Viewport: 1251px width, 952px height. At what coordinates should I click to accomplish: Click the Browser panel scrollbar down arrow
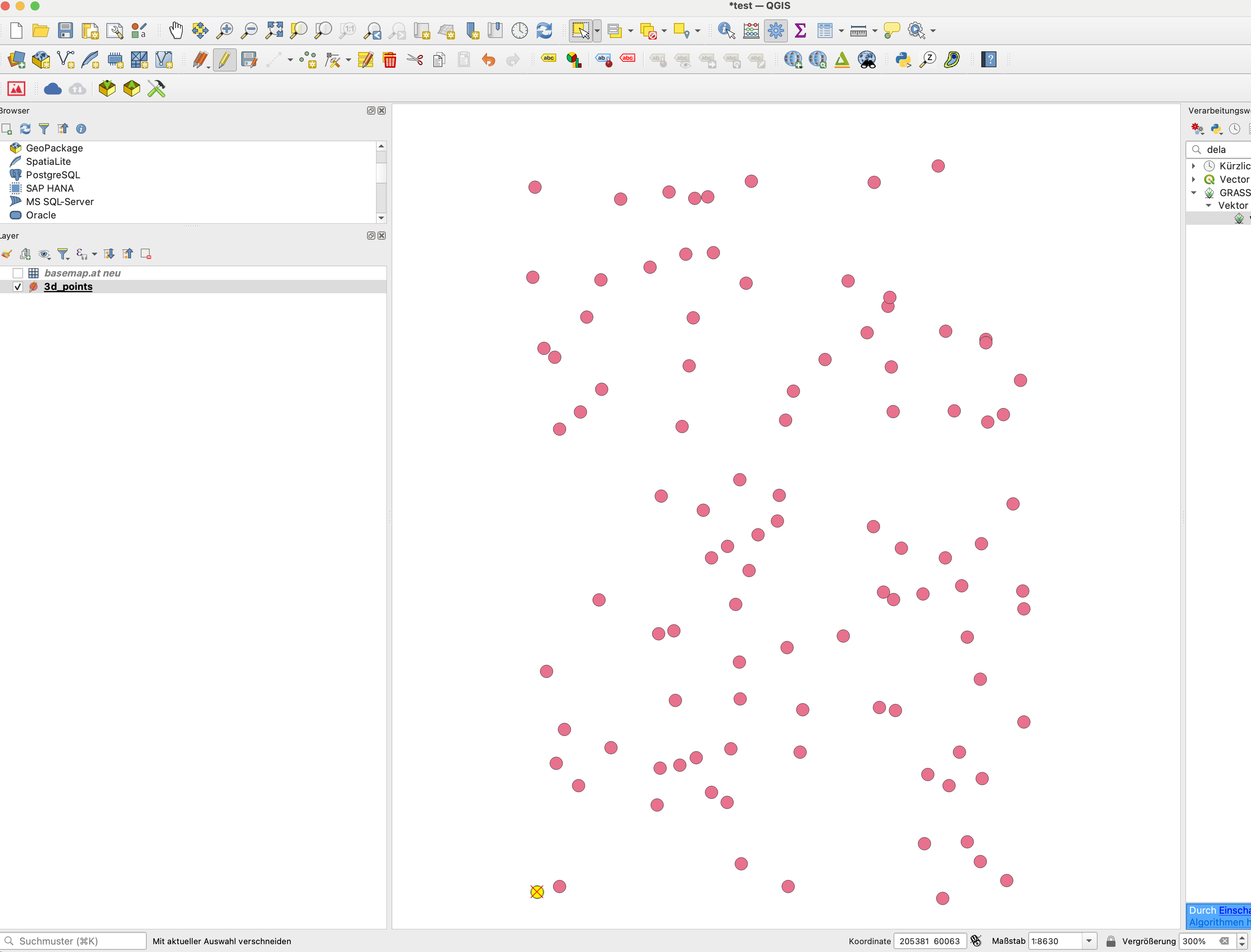pos(381,218)
